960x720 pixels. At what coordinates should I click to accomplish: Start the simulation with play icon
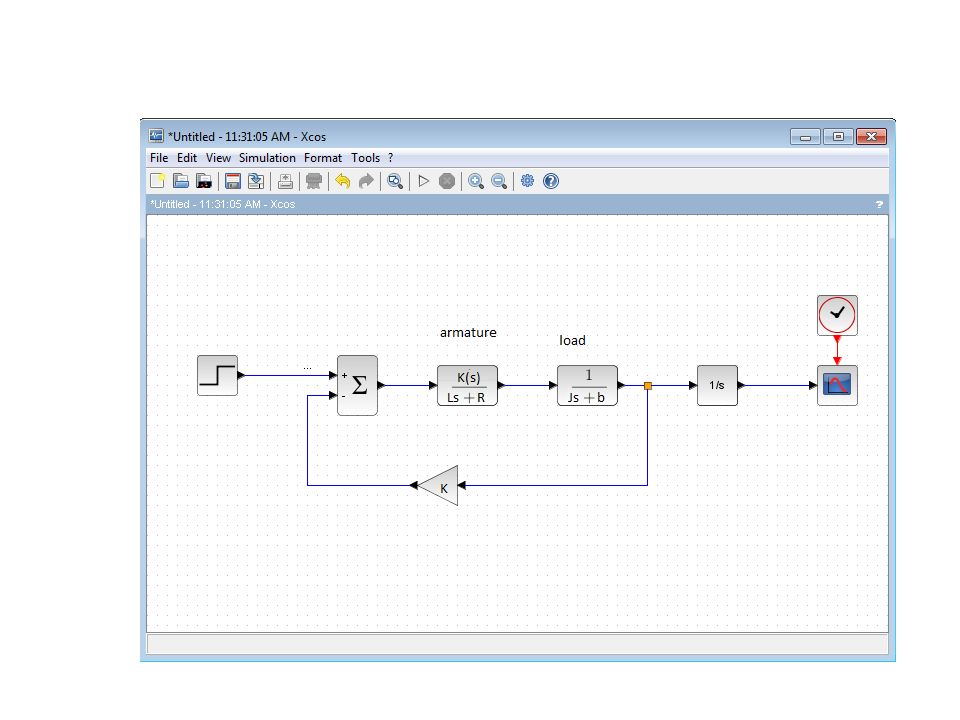(x=424, y=181)
